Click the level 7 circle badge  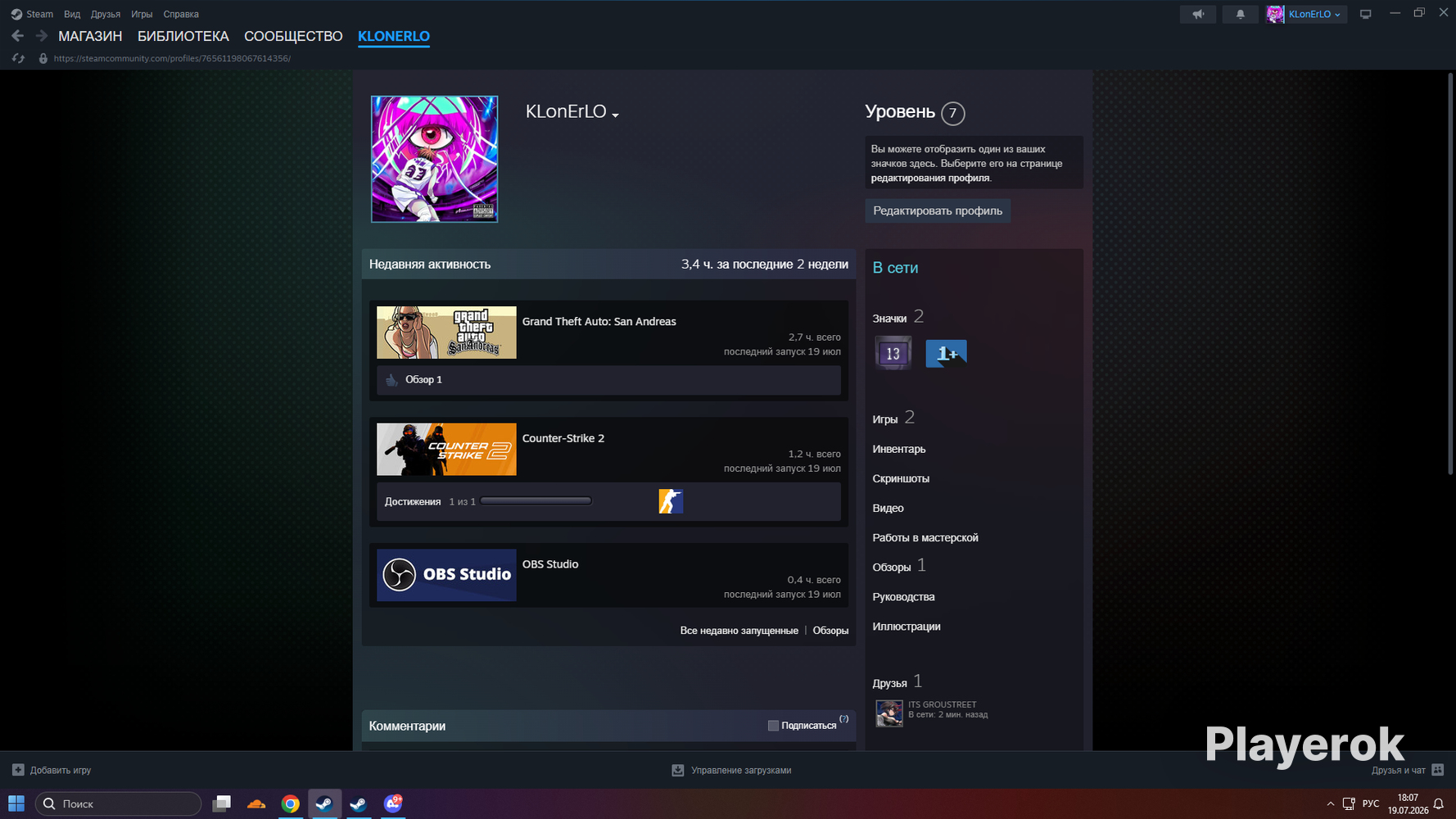[x=952, y=113]
